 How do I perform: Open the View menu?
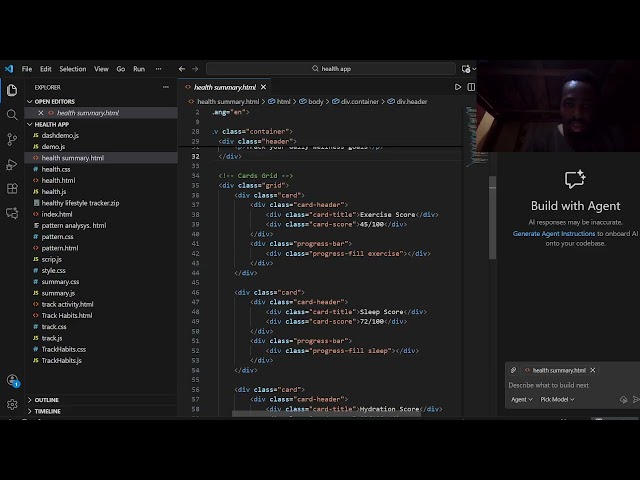(x=101, y=69)
